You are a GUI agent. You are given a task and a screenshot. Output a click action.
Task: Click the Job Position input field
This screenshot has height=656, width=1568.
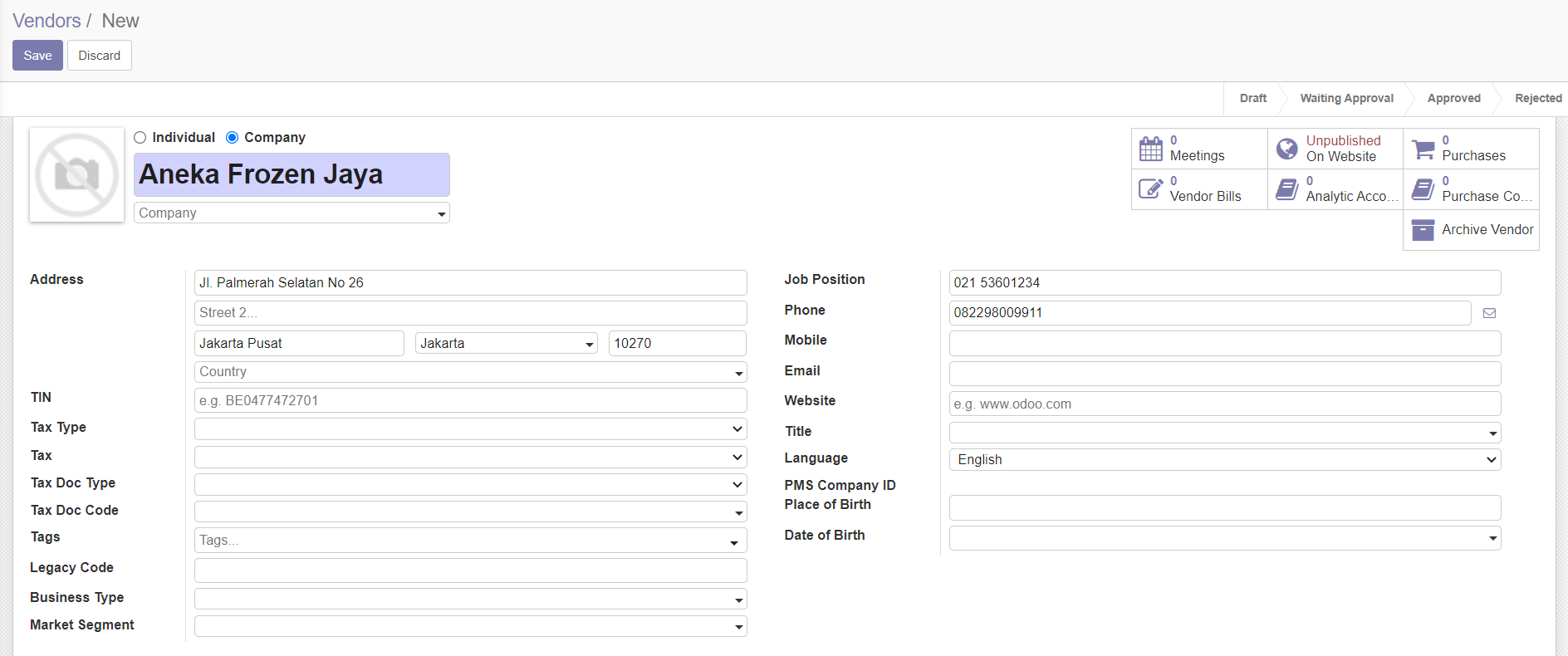pos(1225,282)
